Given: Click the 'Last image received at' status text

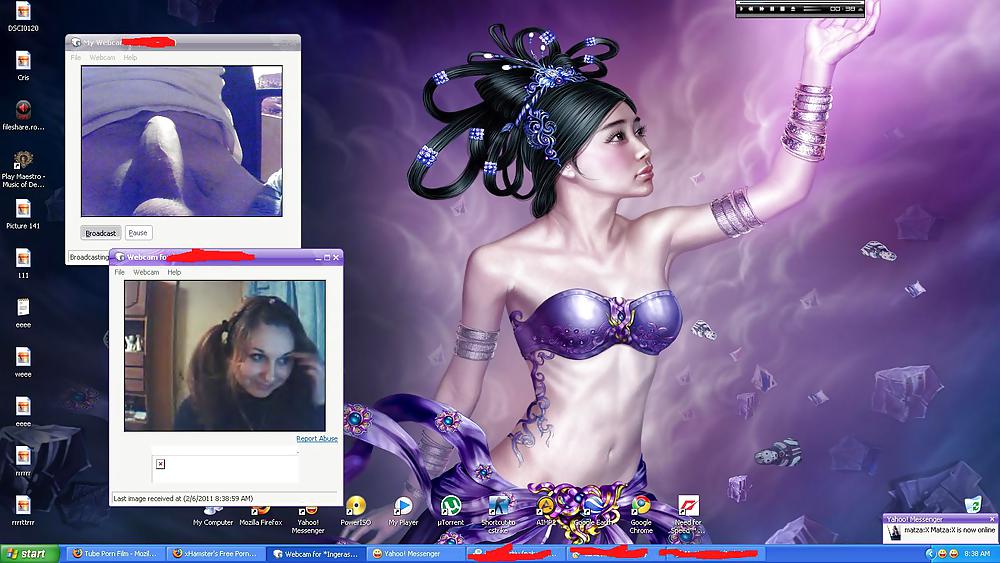Looking at the screenshot, I should [183, 499].
